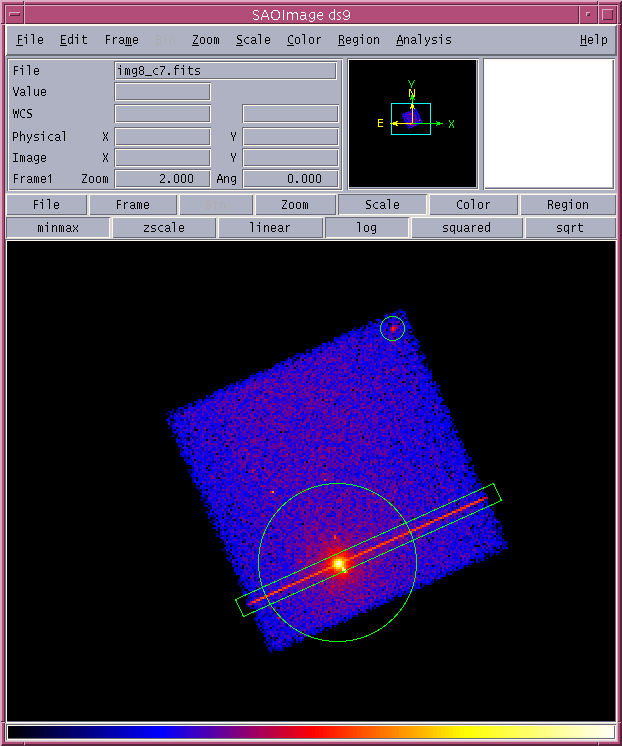Expand the Scale menu dropdown
Image resolution: width=622 pixels, height=746 pixels.
coord(253,40)
